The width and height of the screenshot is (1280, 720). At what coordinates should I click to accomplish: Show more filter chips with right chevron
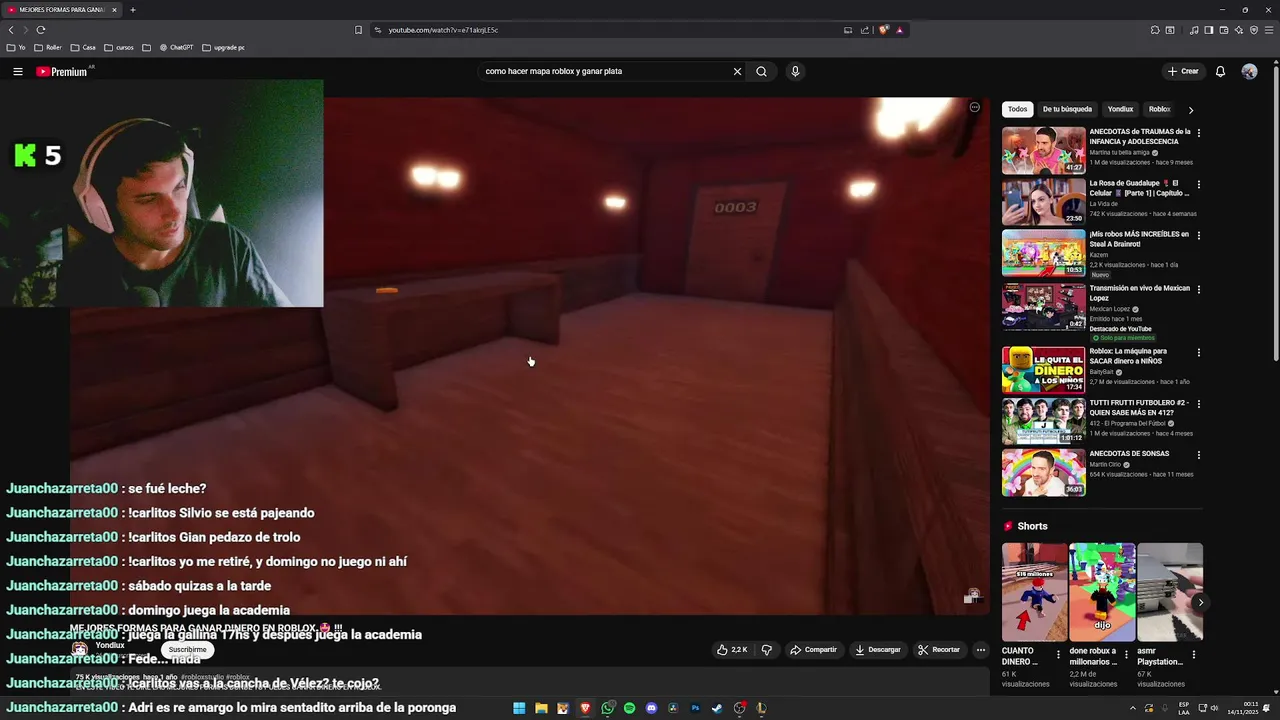click(1190, 110)
